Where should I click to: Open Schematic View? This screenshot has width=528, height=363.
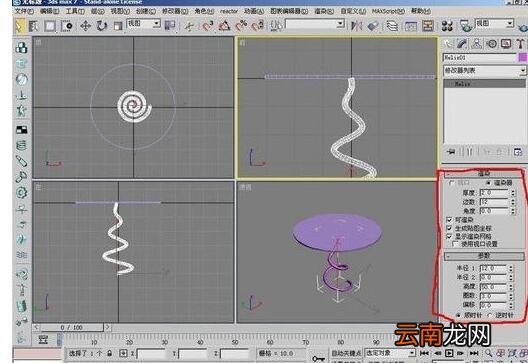428,26
